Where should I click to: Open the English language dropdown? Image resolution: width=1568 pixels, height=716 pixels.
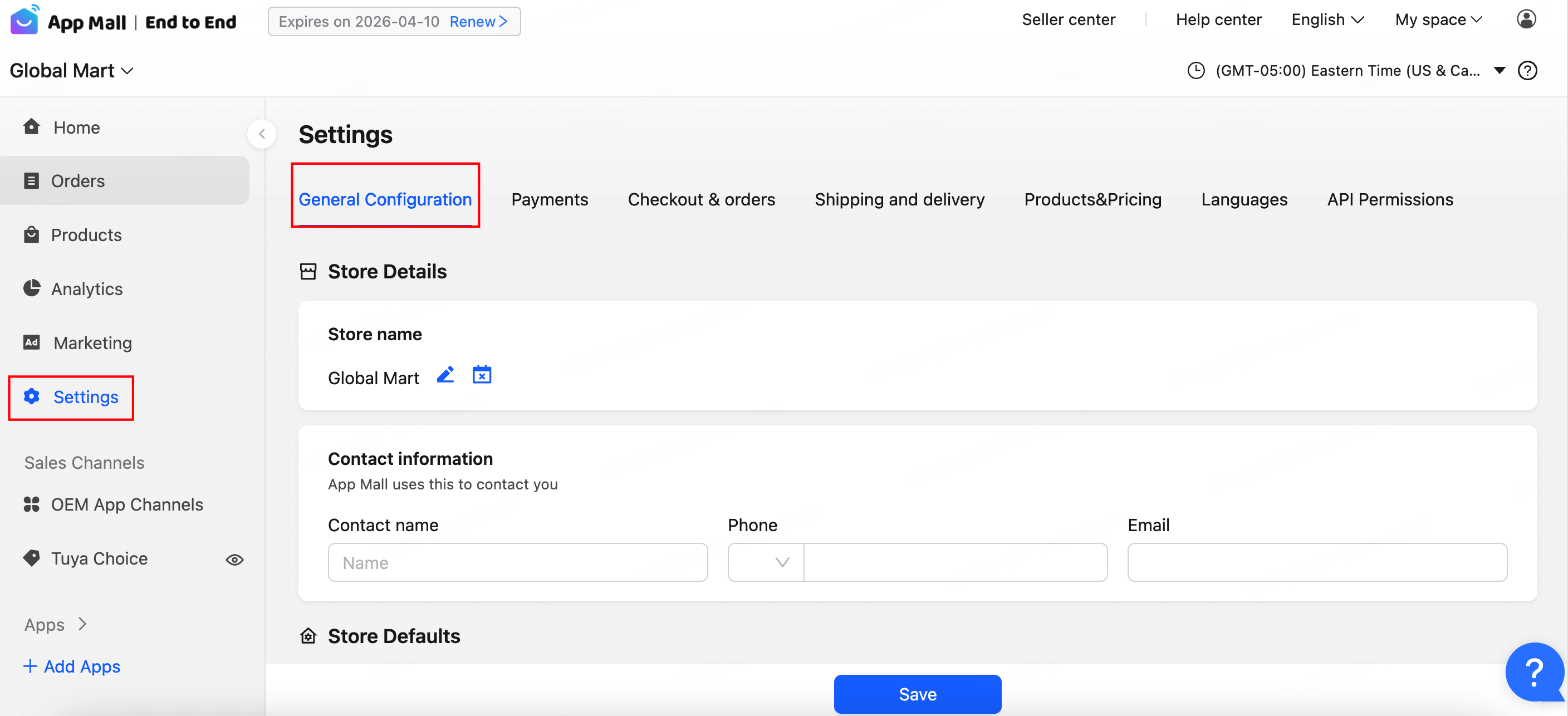pos(1327,19)
